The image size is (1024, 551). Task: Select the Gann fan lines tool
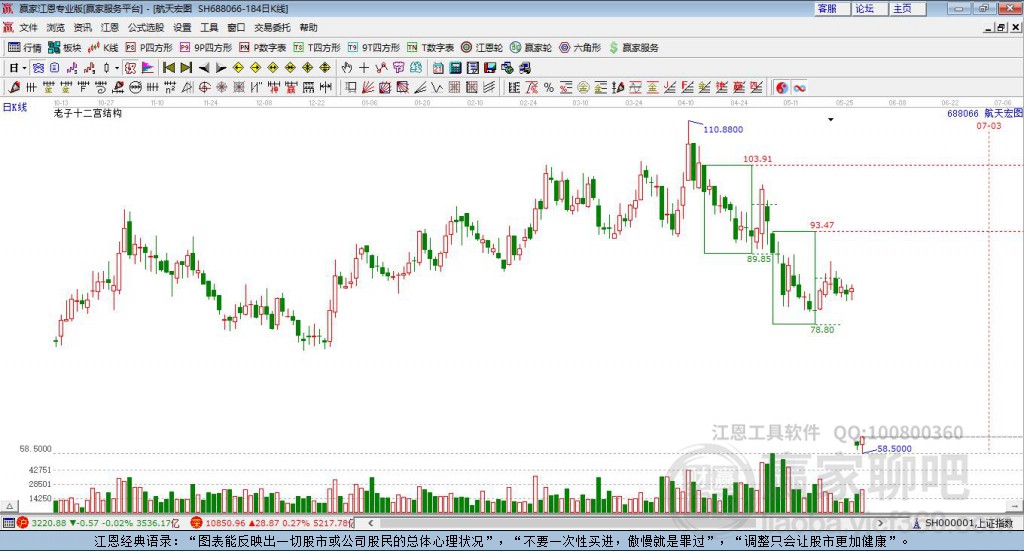(x=368, y=87)
